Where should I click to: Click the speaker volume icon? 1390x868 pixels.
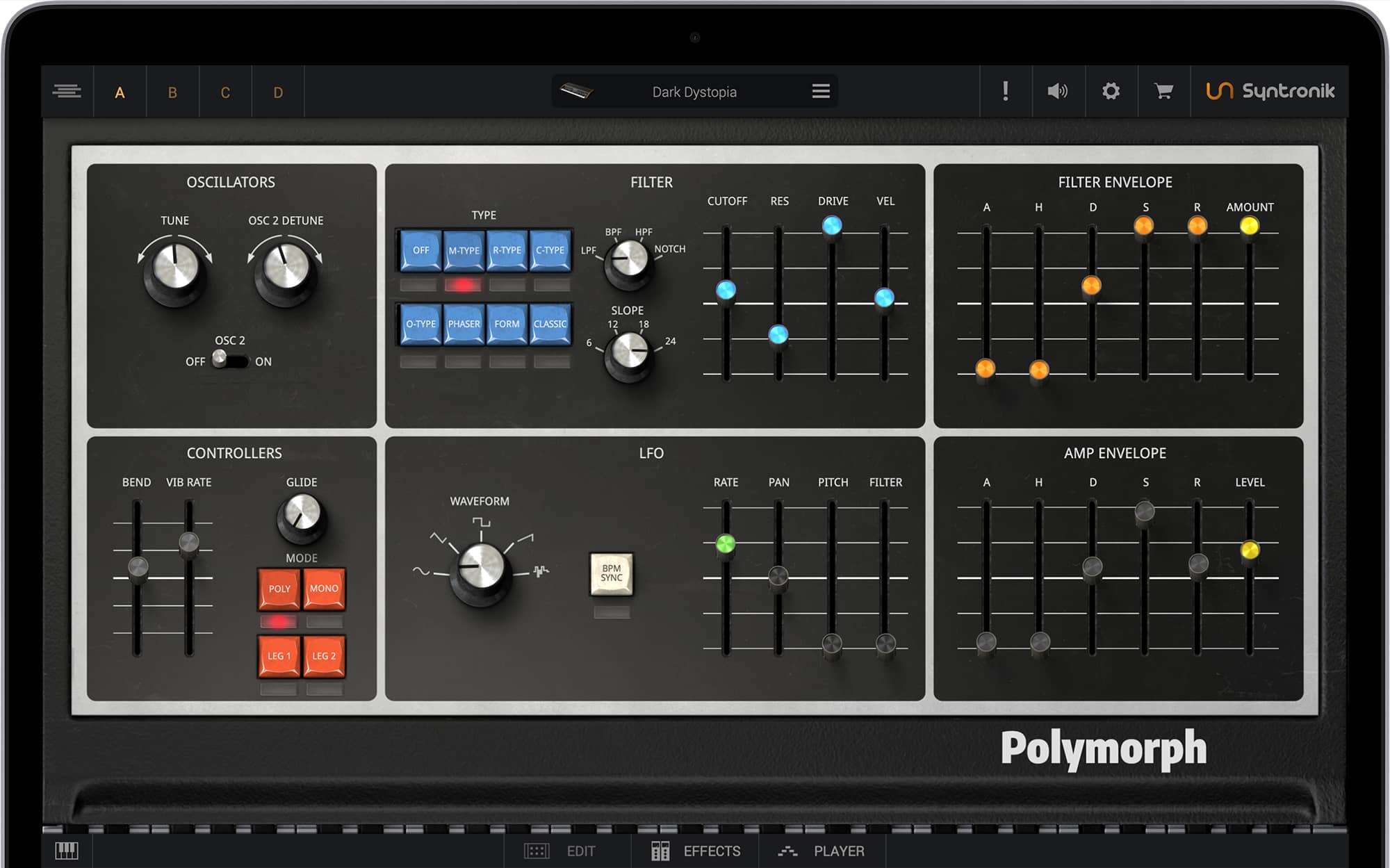click(1058, 91)
